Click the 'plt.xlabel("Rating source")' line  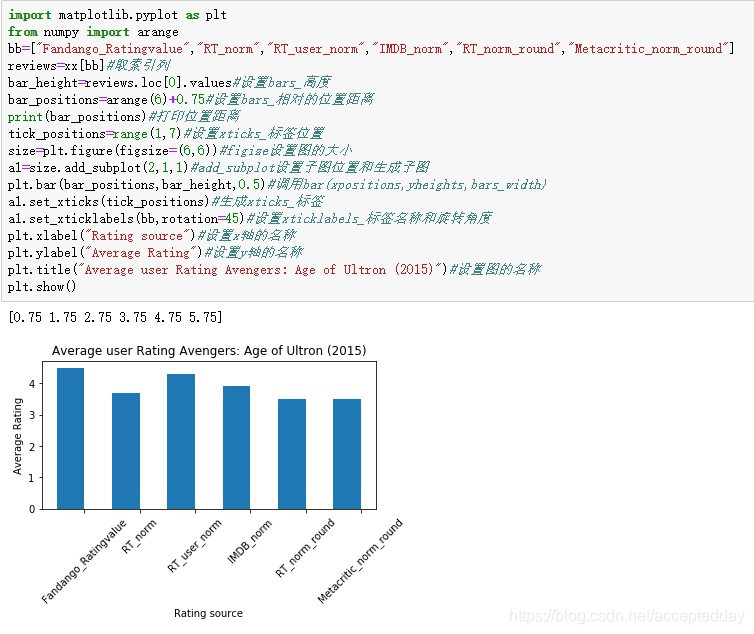(x=151, y=235)
